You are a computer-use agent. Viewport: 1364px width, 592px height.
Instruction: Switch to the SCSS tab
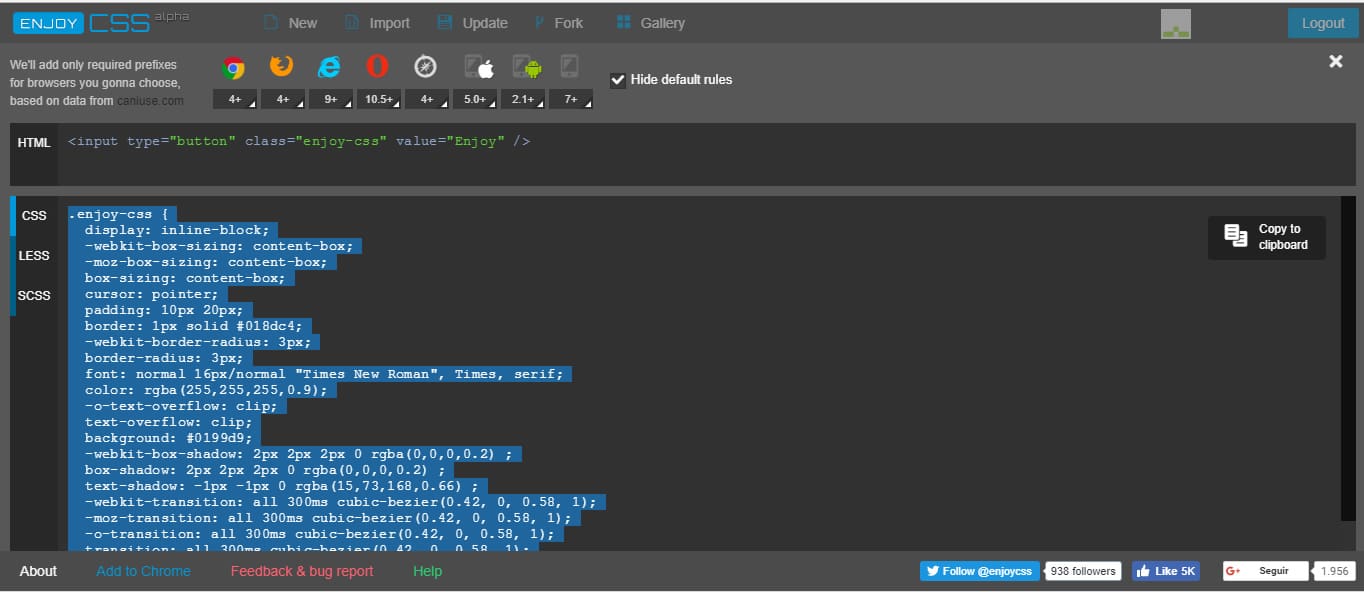[33, 295]
